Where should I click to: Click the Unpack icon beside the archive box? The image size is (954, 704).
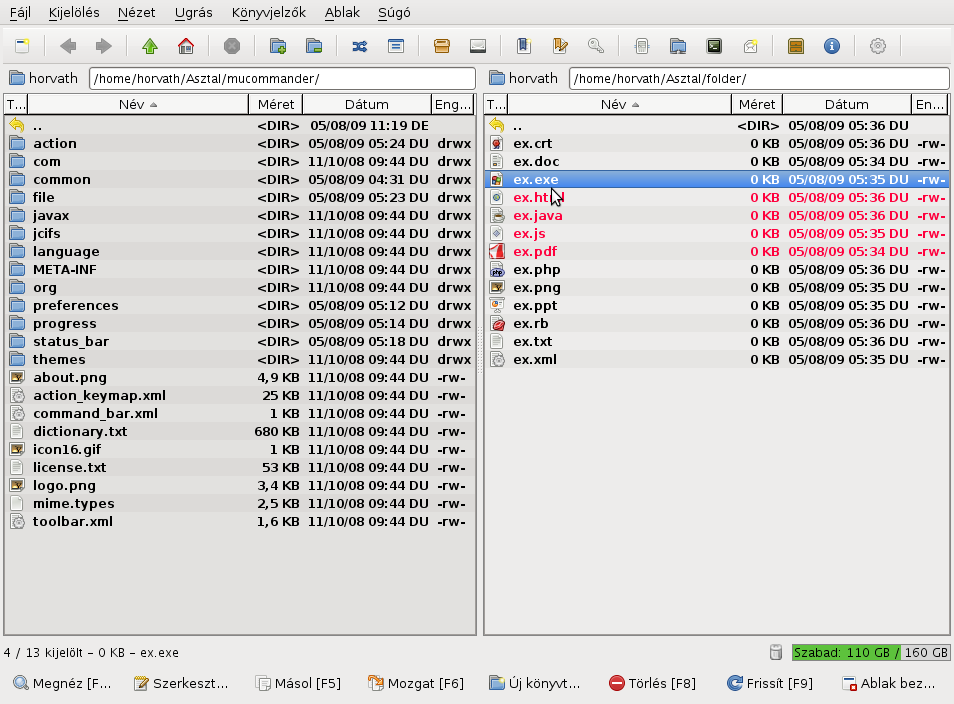(x=478, y=46)
